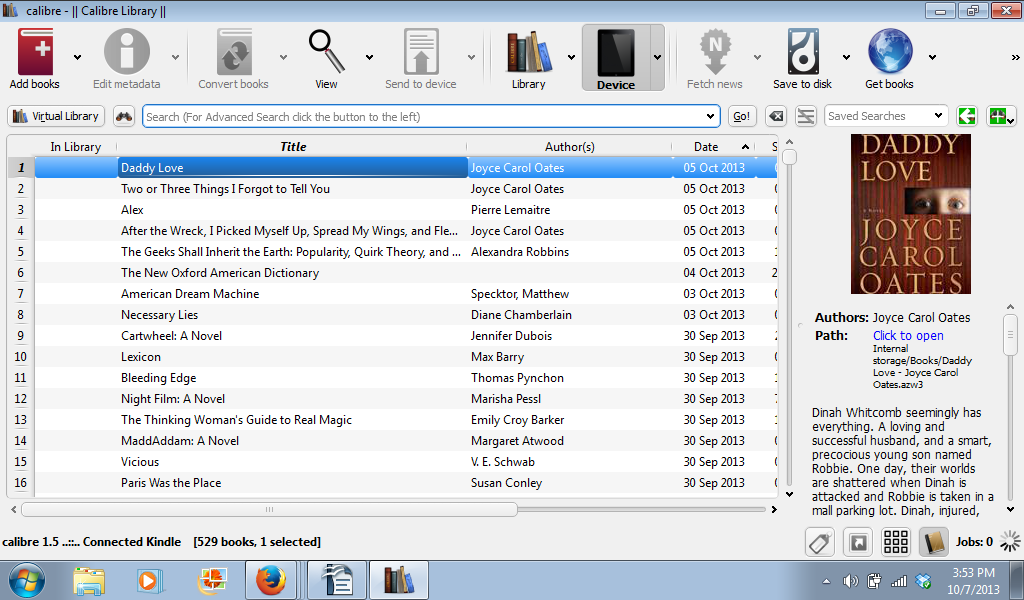Expand Save to disk dropdown arrow
The height and width of the screenshot is (600, 1024).
point(846,57)
